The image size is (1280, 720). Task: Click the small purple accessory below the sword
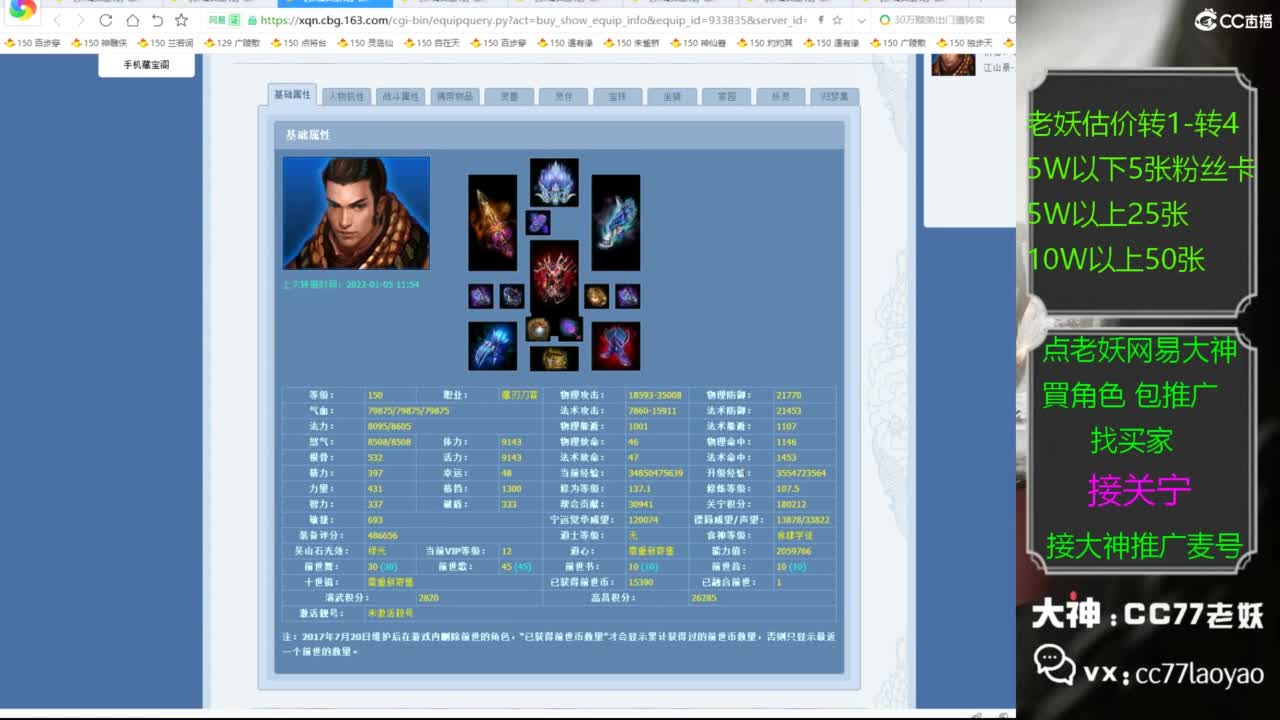[481, 296]
